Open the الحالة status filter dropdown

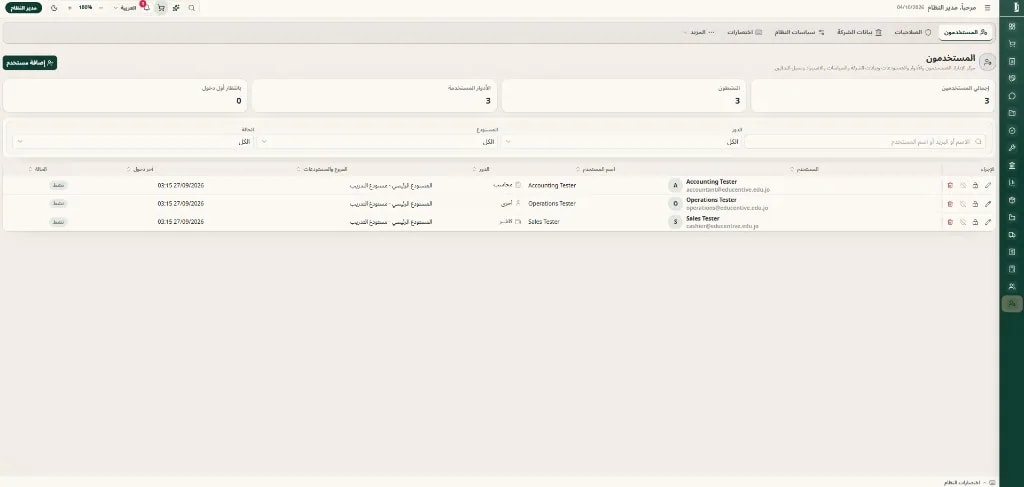click(133, 142)
